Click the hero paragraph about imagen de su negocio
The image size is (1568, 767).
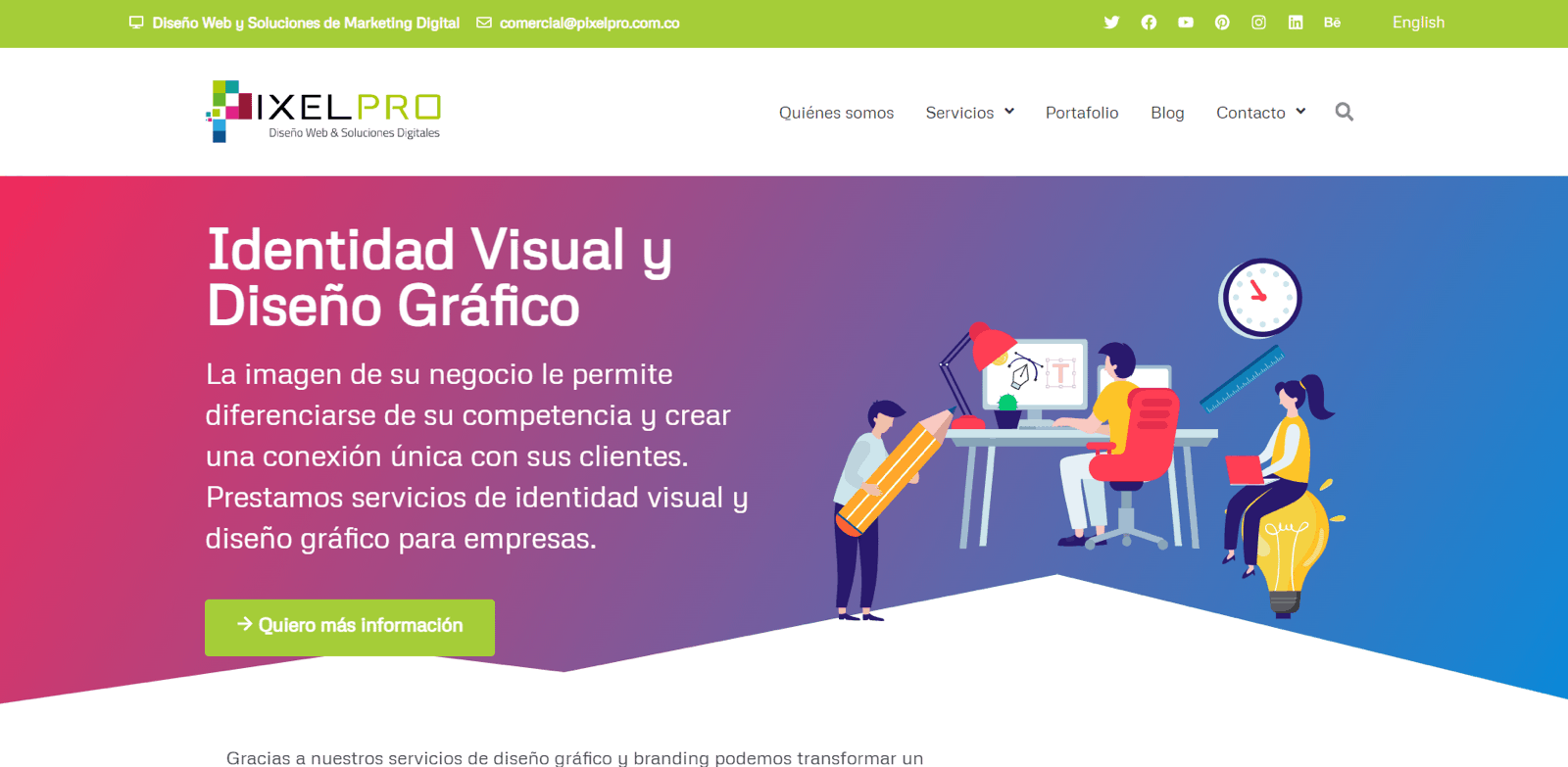(476, 455)
